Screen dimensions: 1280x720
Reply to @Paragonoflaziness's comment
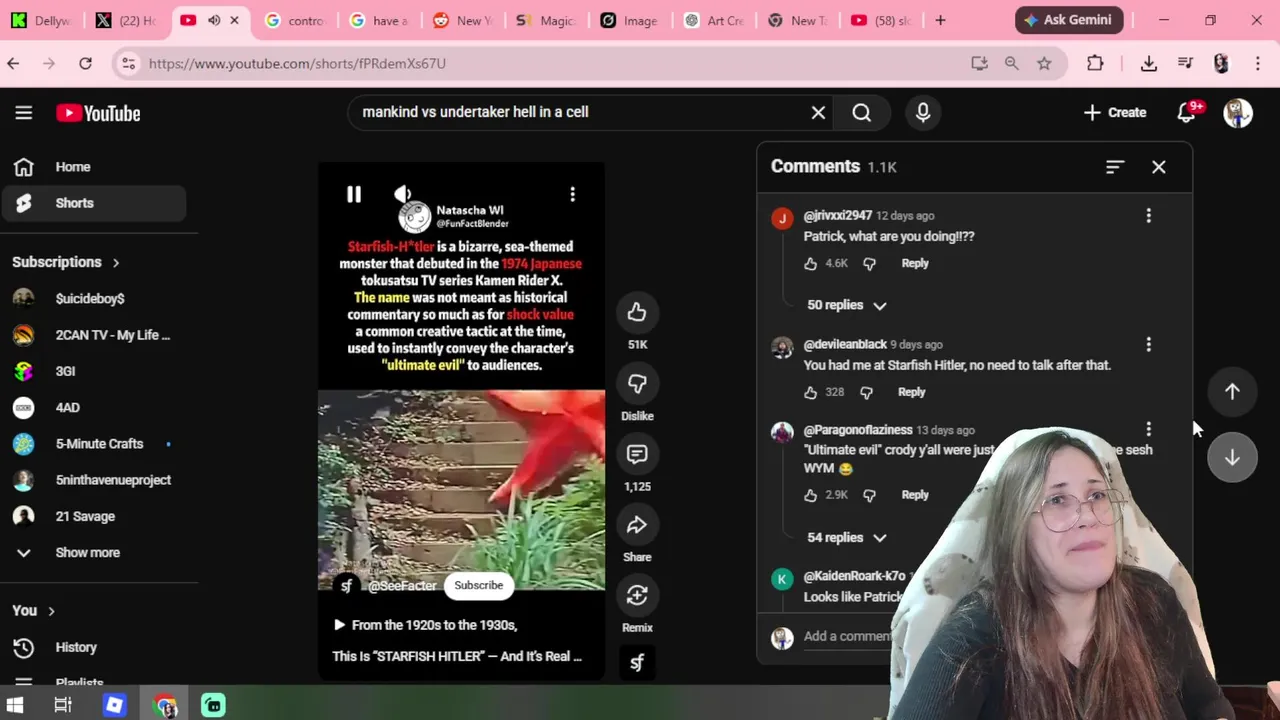point(915,495)
